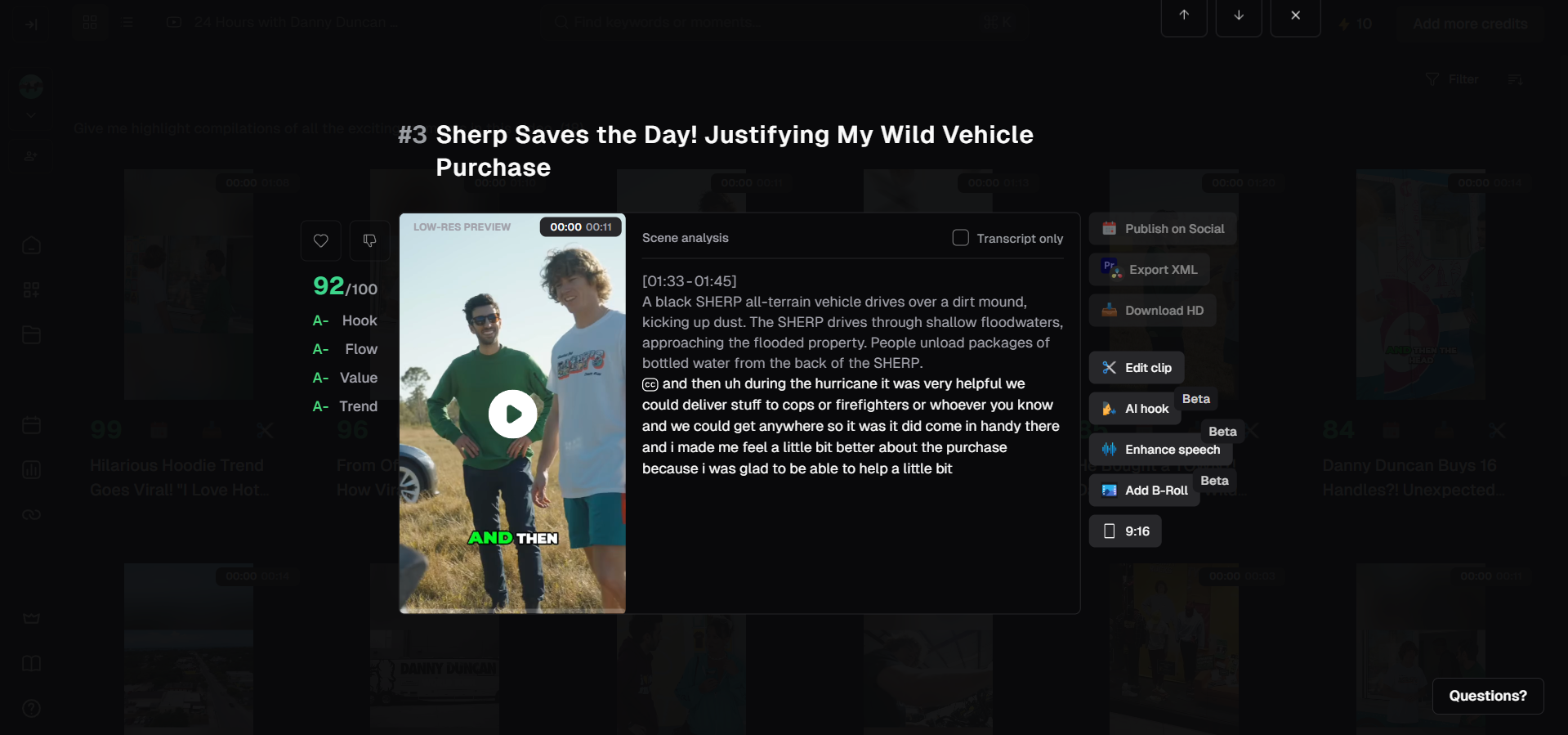
Task: Click the clip title 'Sherp Saves the Day!'
Action: click(x=735, y=150)
